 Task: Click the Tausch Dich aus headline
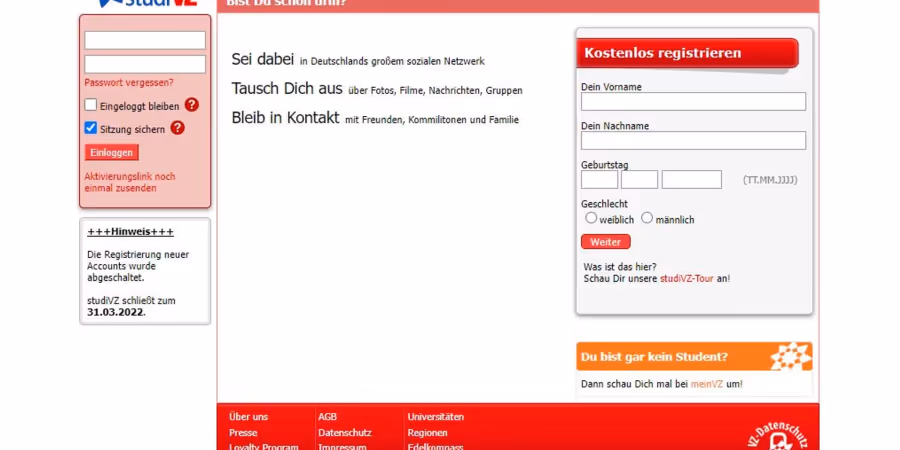[287, 88]
